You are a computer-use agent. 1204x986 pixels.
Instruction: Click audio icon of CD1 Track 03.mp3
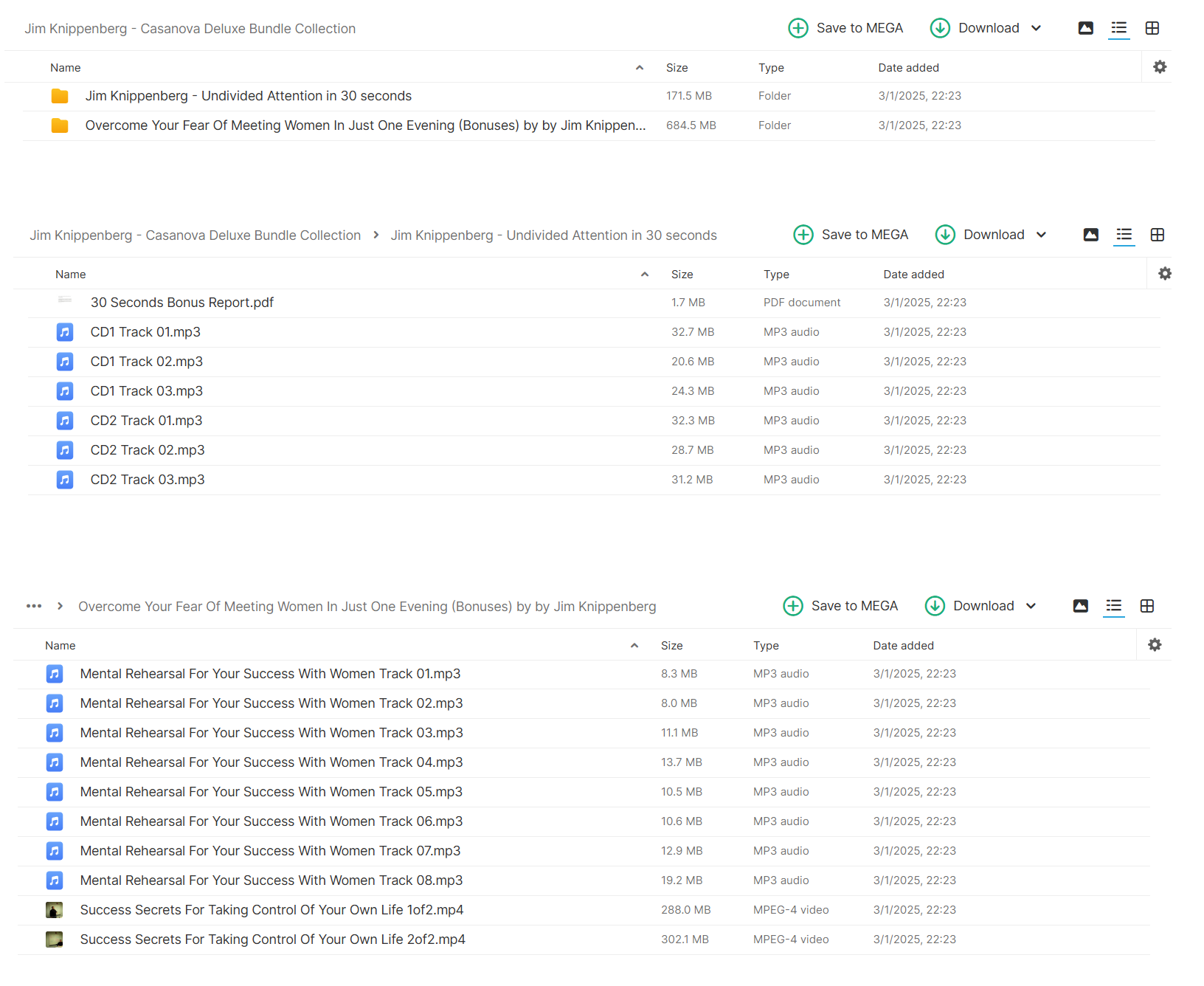65,391
